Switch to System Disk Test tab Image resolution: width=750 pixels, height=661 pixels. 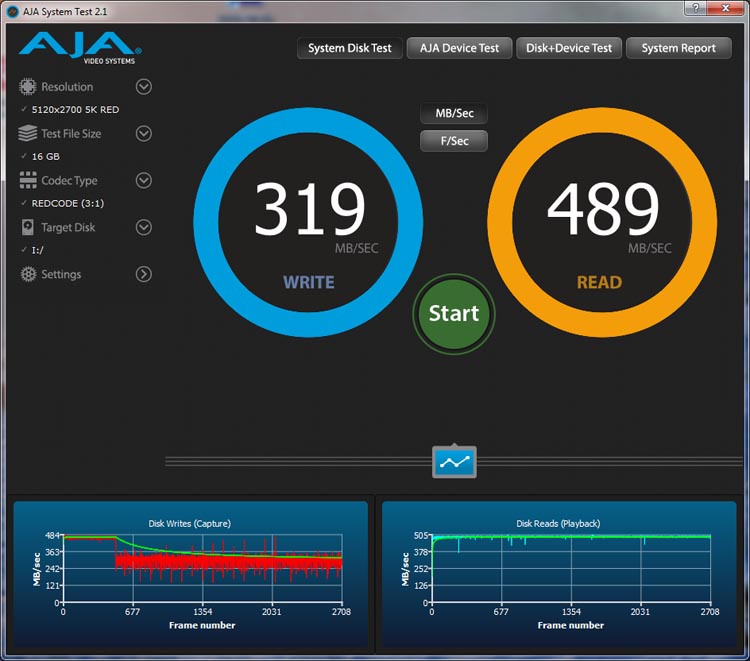350,48
